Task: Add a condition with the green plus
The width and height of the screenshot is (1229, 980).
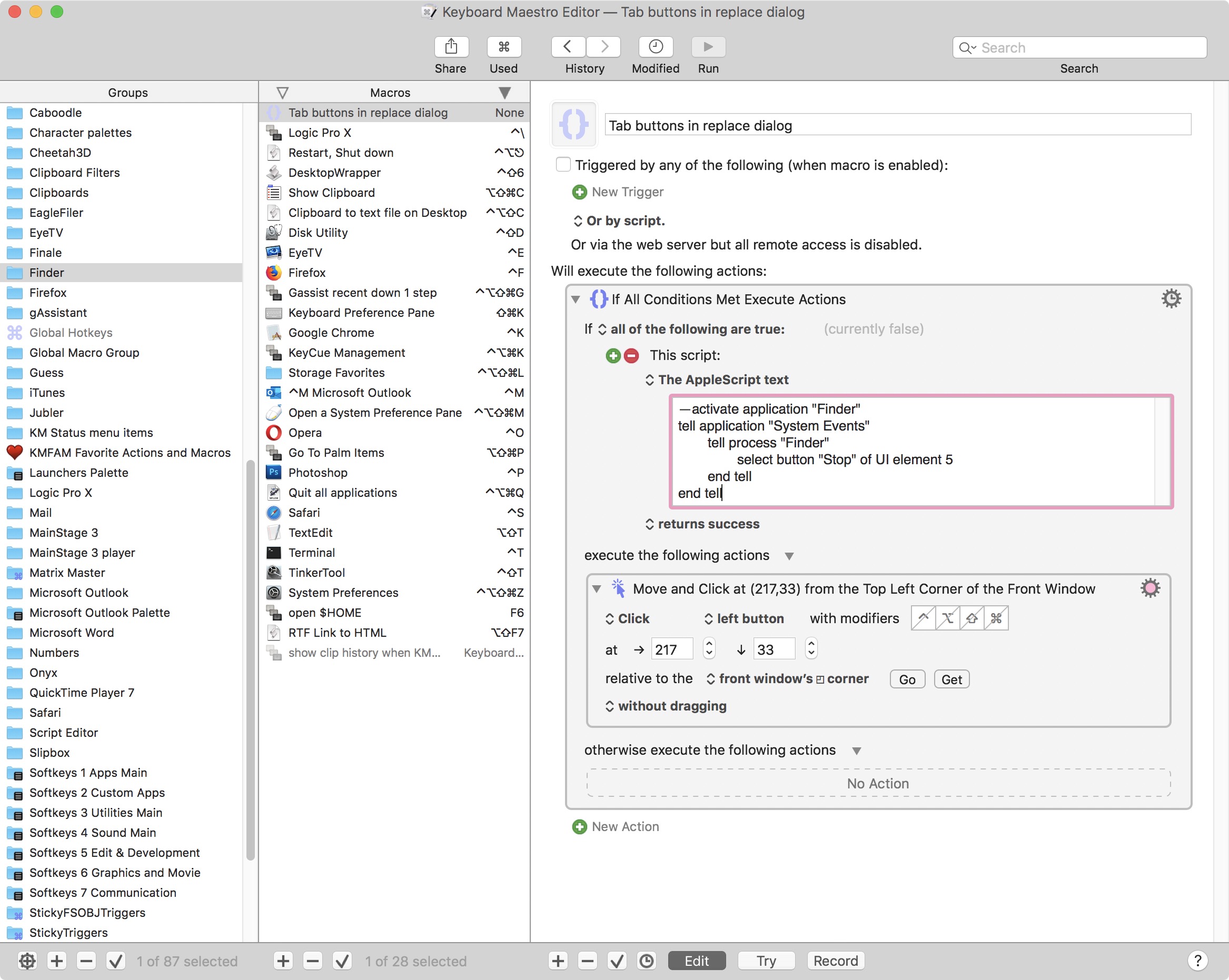Action: (x=613, y=356)
